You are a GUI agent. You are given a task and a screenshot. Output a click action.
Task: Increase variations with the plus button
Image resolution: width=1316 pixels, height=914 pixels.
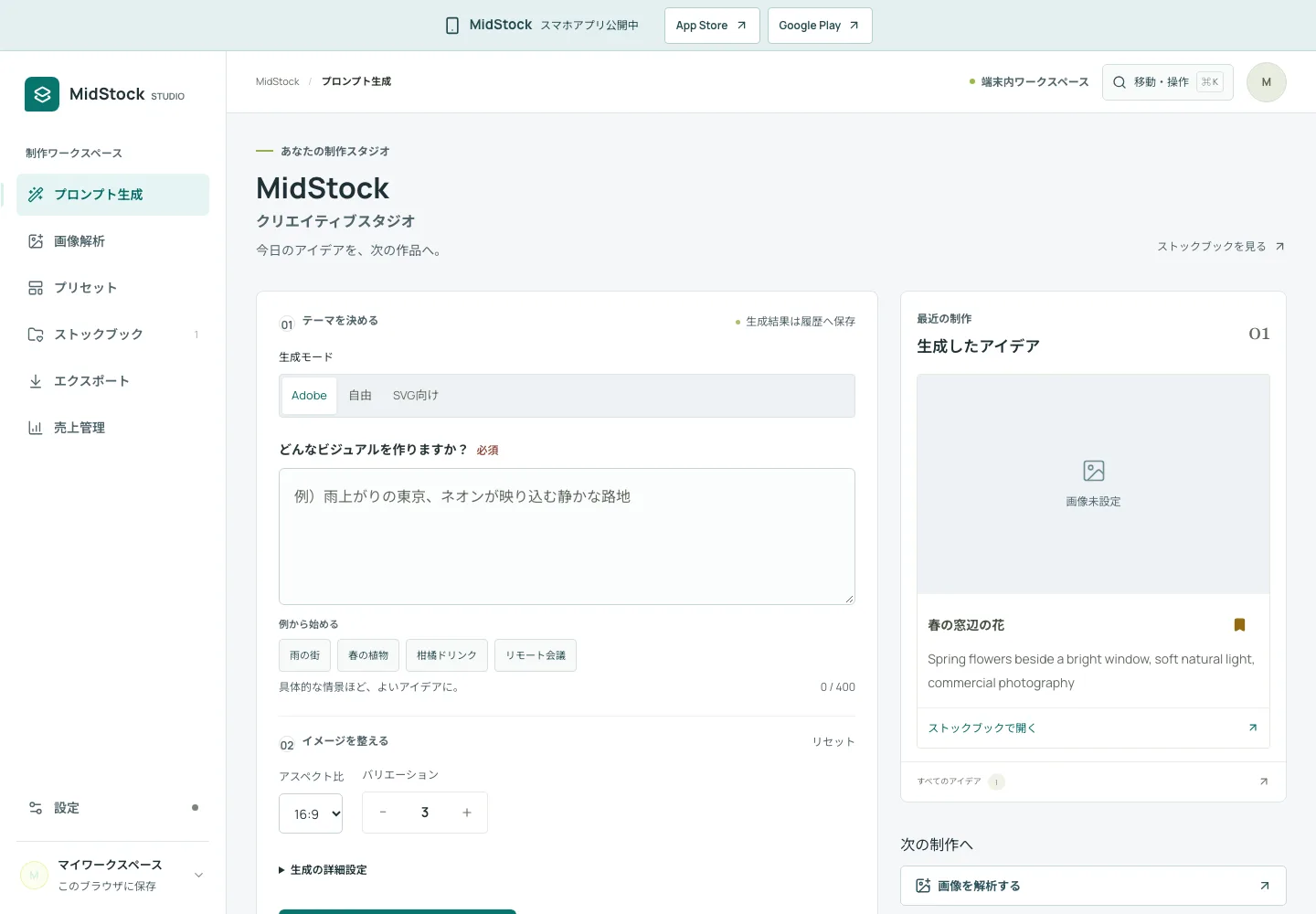click(467, 813)
